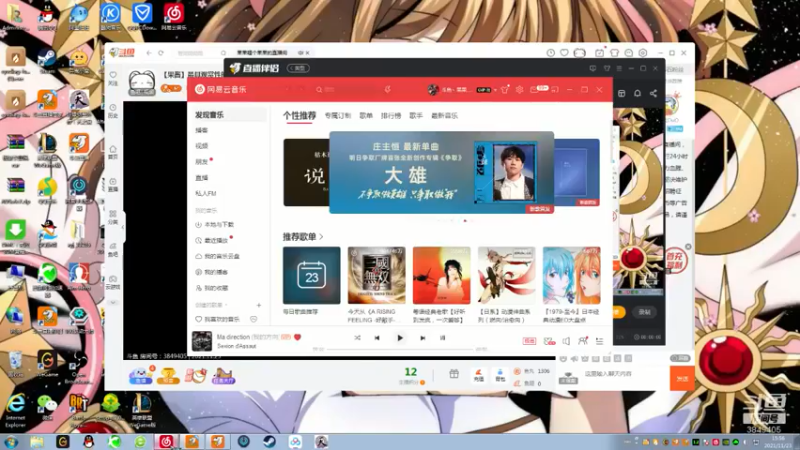Collapse the 创建的歌单 section arrow

point(226,305)
